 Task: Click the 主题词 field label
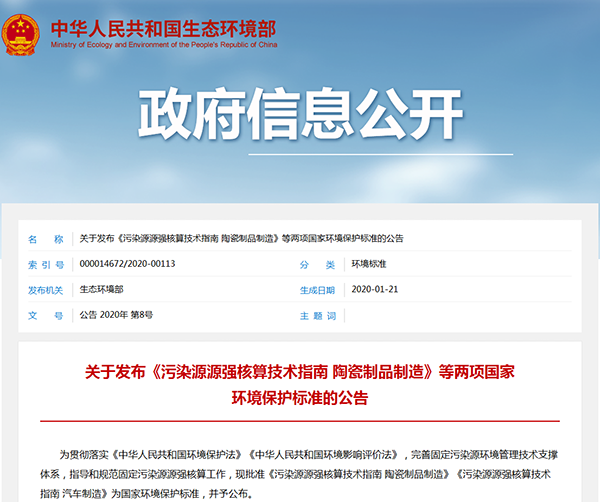[318, 315]
